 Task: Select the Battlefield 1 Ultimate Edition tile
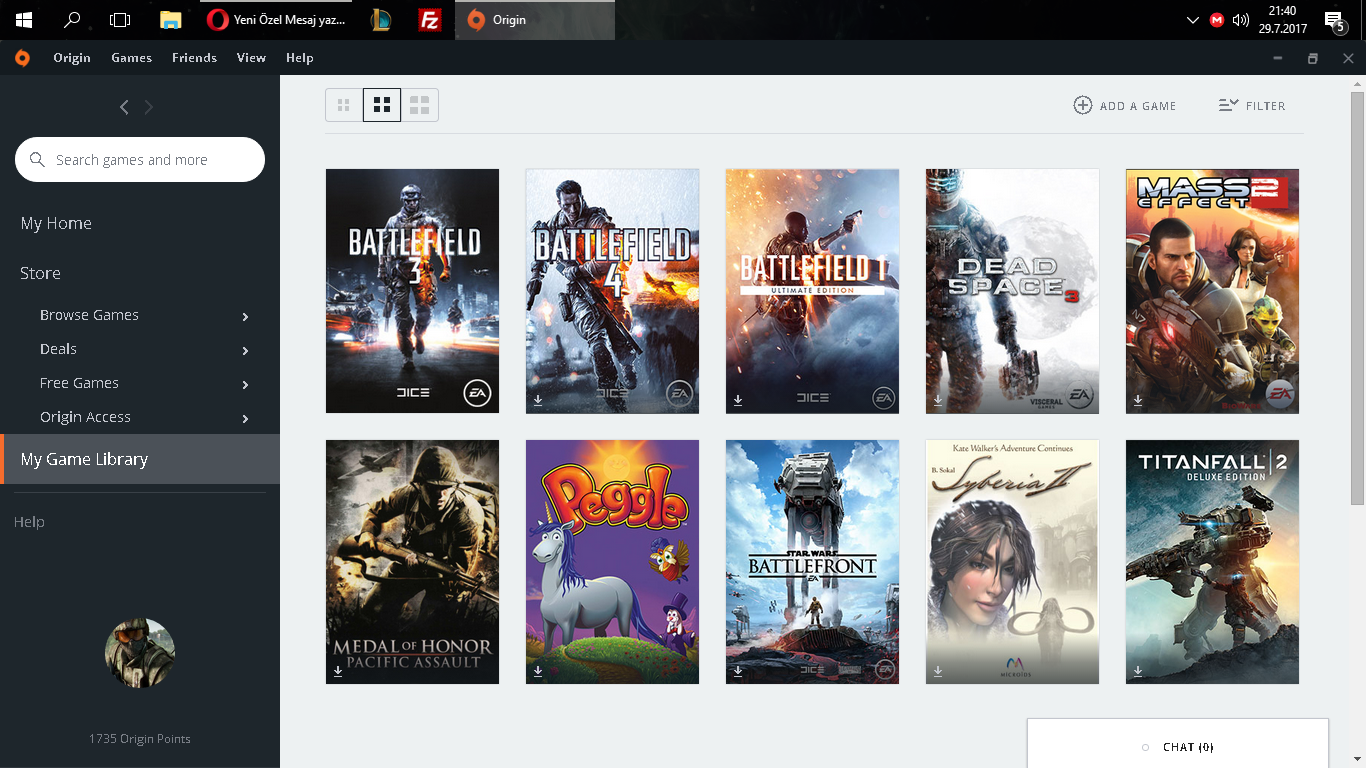(x=812, y=291)
